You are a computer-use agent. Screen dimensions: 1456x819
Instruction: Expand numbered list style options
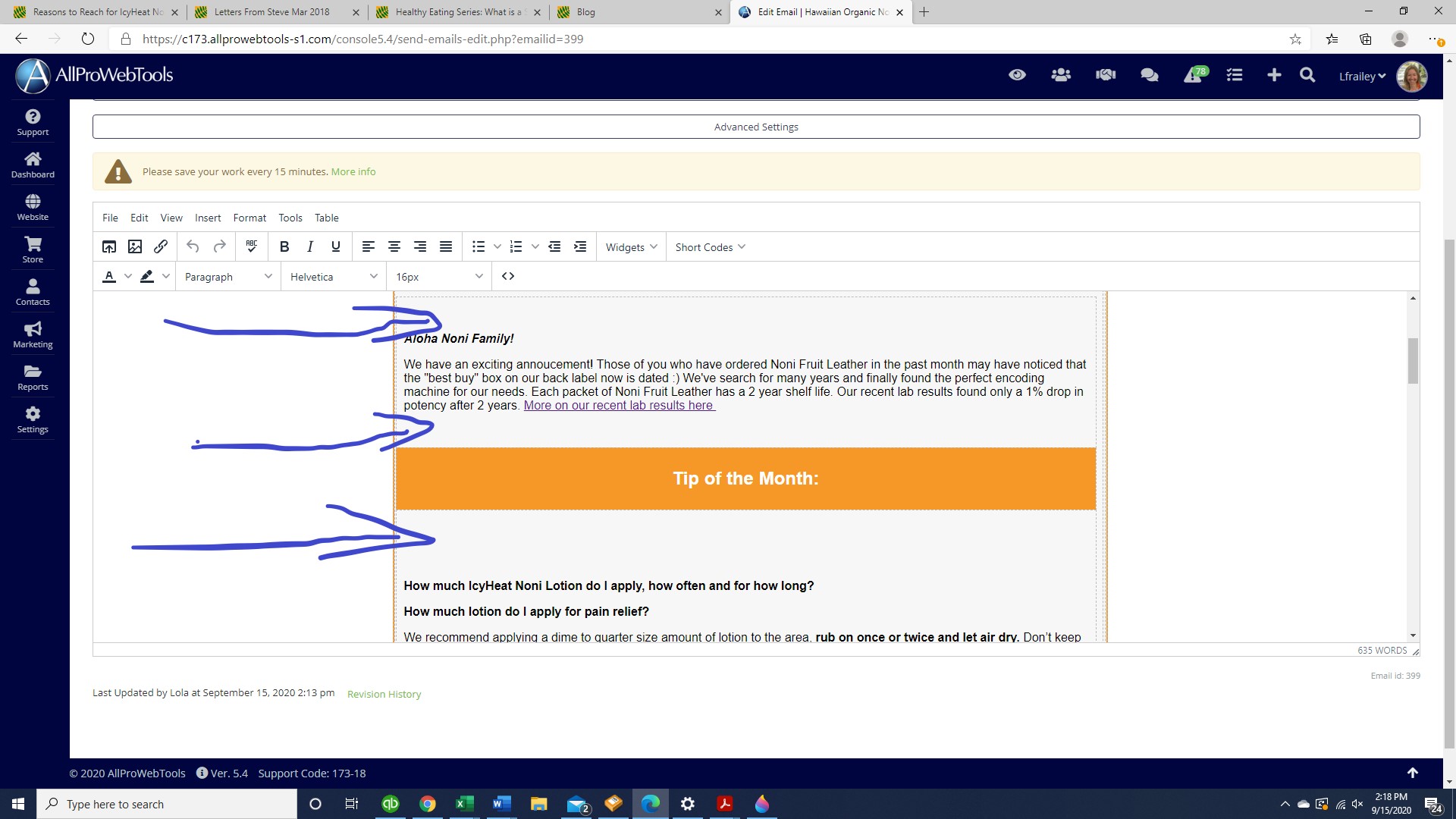pyautogui.click(x=535, y=246)
